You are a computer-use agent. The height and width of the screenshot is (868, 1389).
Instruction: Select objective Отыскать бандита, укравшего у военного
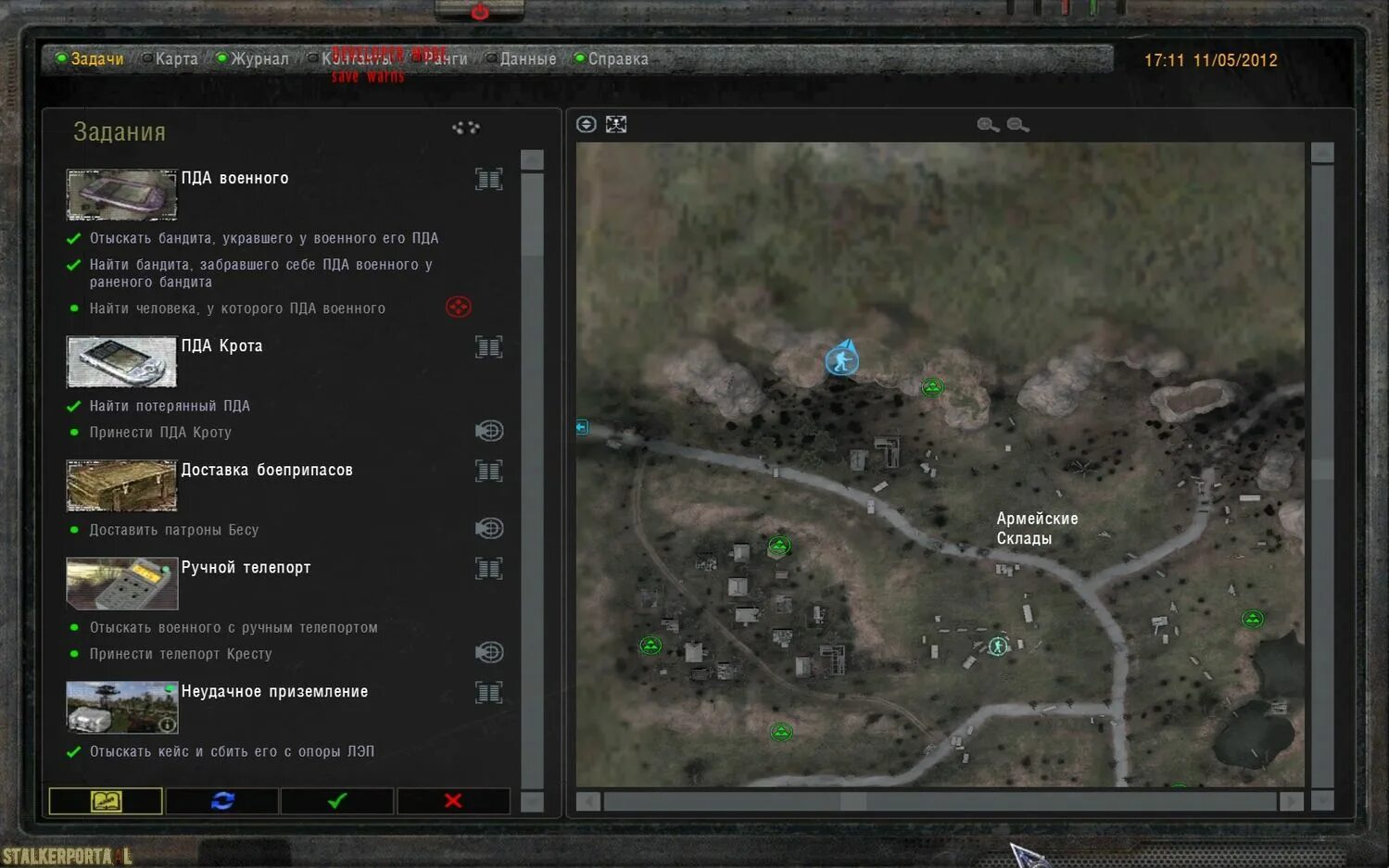264,238
